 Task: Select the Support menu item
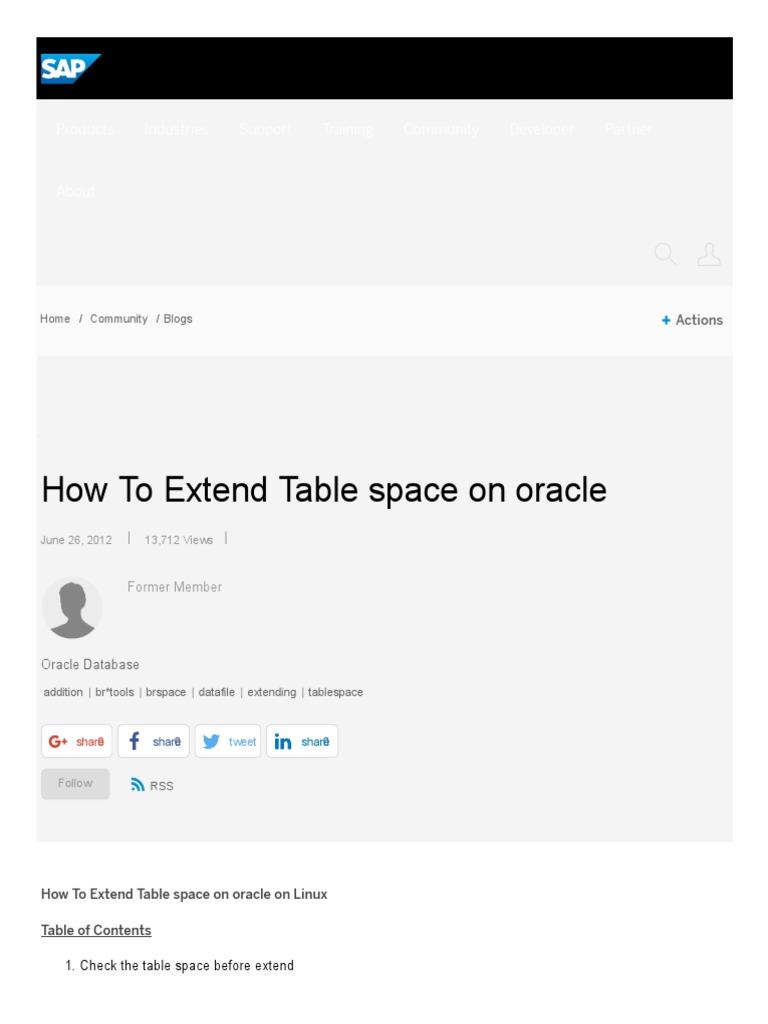coord(265,129)
